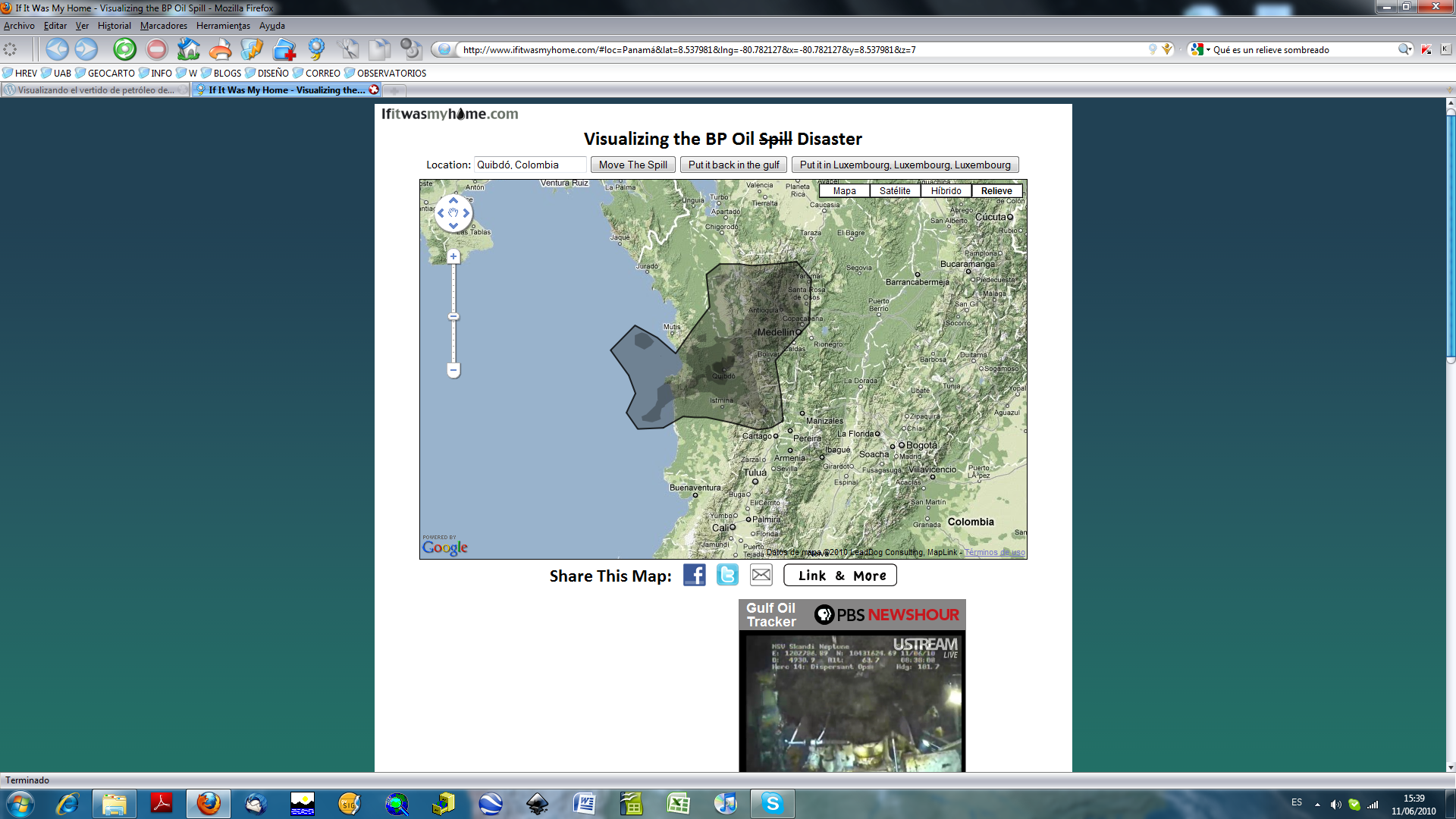Select the Relieve map type
The image size is (1456, 819).
(x=996, y=191)
